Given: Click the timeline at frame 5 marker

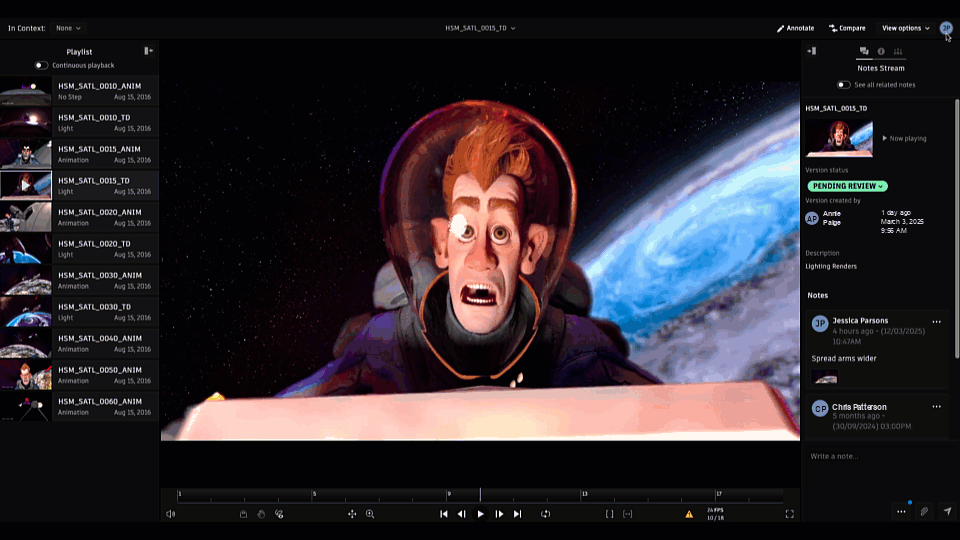Looking at the screenshot, I should point(313,495).
